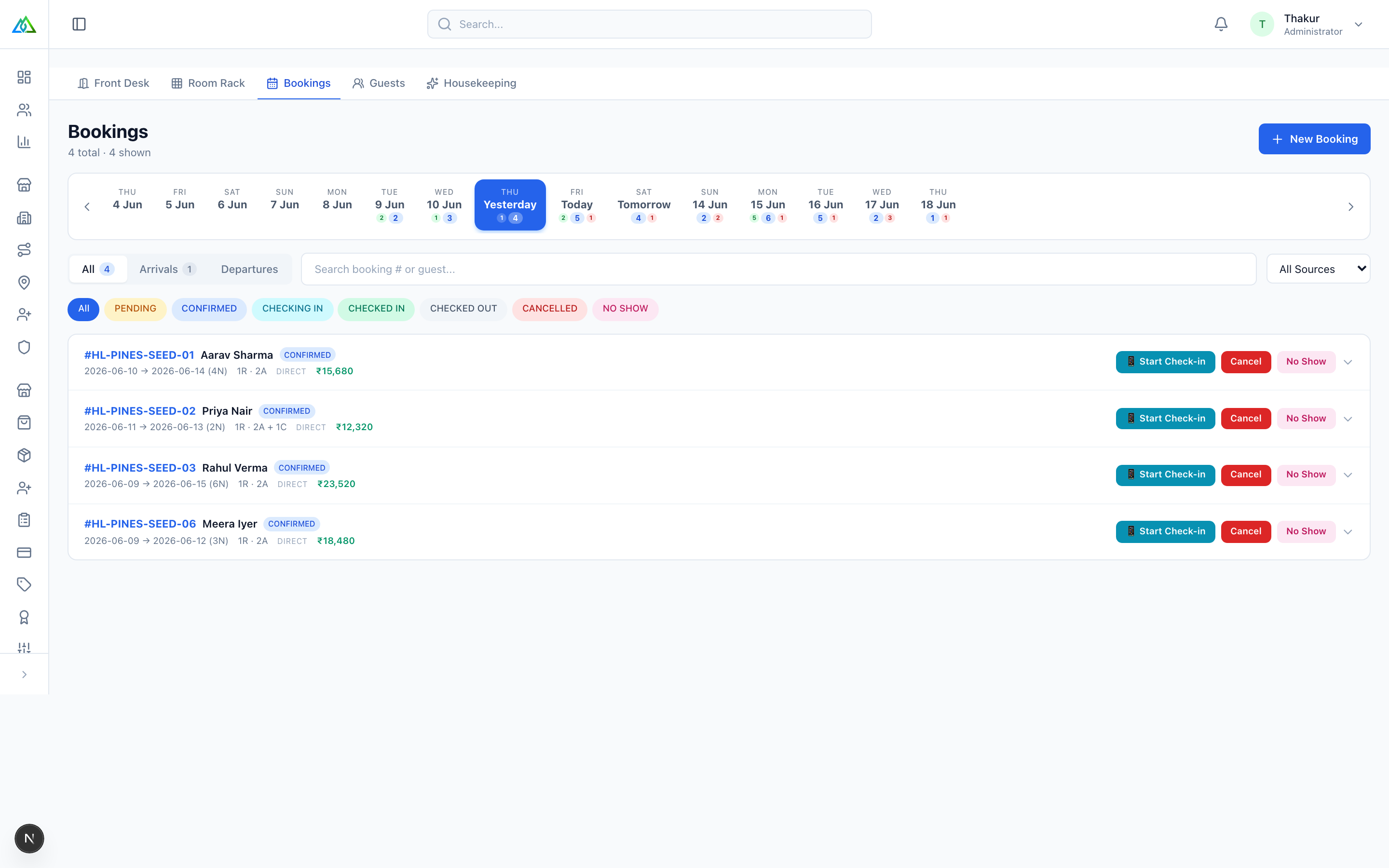
Task: Toggle the sidebar panel icon
Action: tap(79, 24)
